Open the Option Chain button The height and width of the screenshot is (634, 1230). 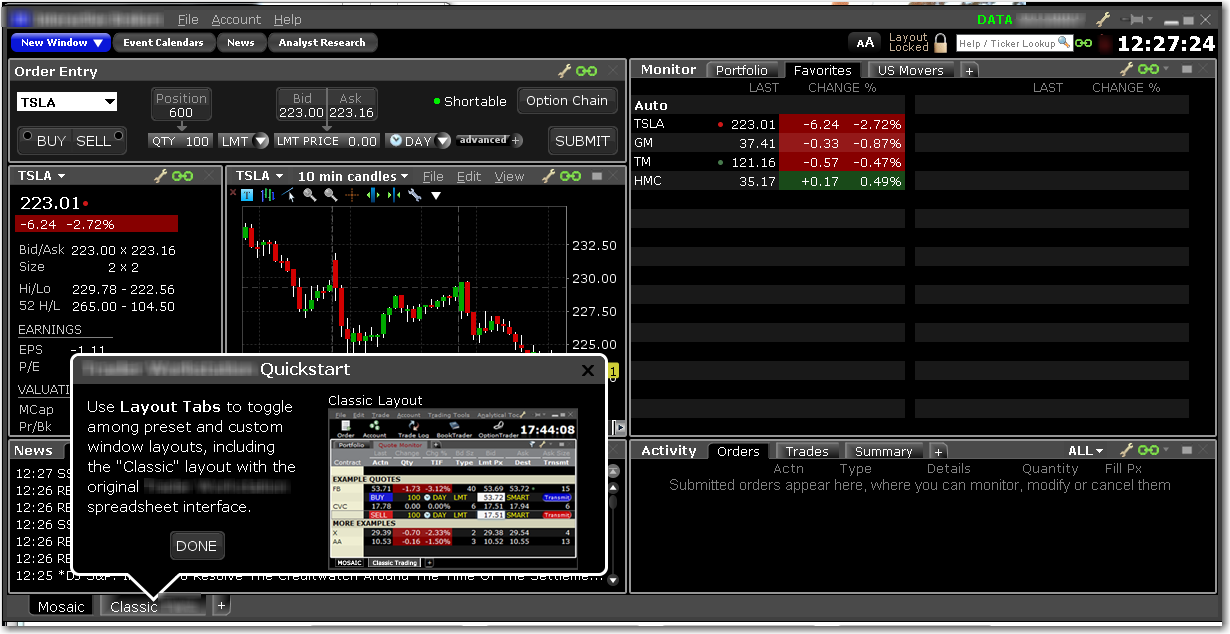[567, 101]
